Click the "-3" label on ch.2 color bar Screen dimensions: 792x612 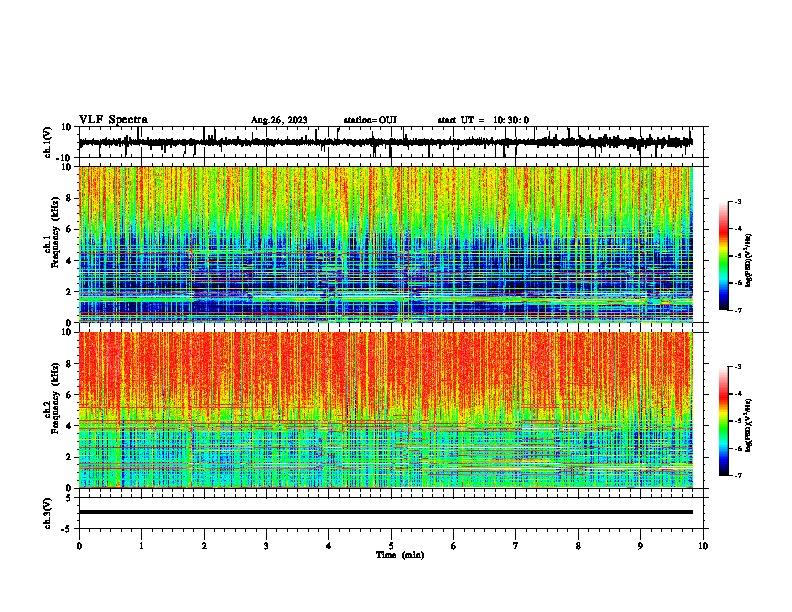[x=737, y=367]
